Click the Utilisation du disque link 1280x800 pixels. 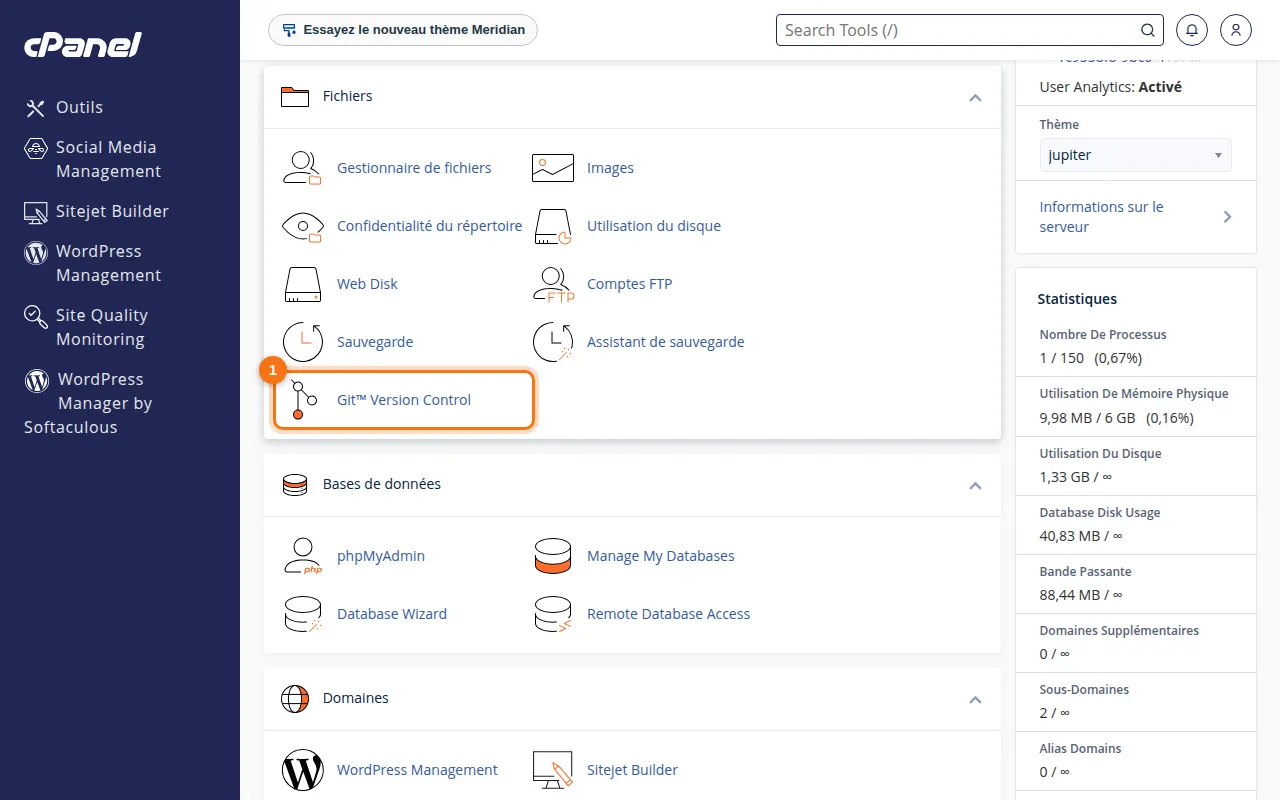(x=654, y=226)
